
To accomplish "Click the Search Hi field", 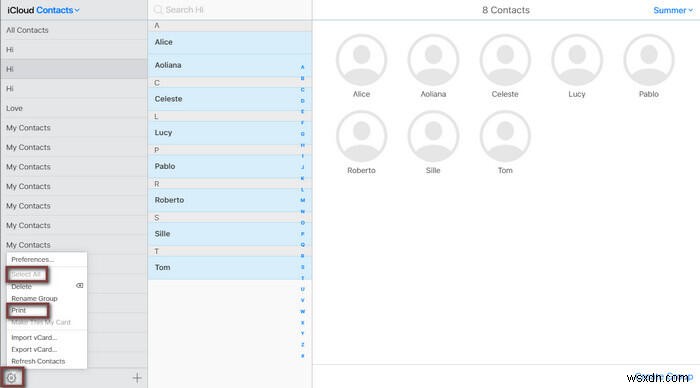I will 230,9.
